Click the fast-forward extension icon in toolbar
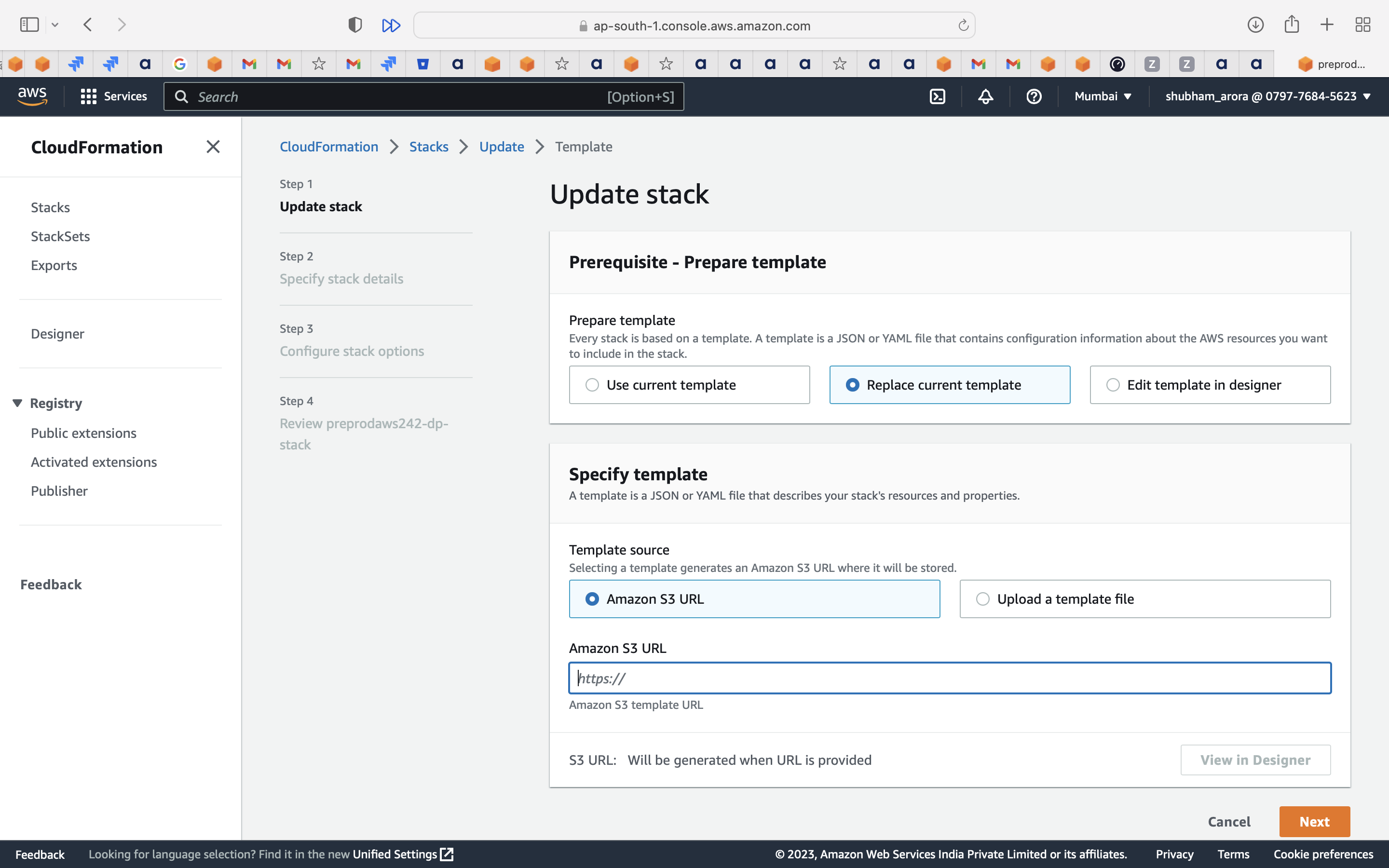The width and height of the screenshot is (1389, 868). (x=391, y=25)
